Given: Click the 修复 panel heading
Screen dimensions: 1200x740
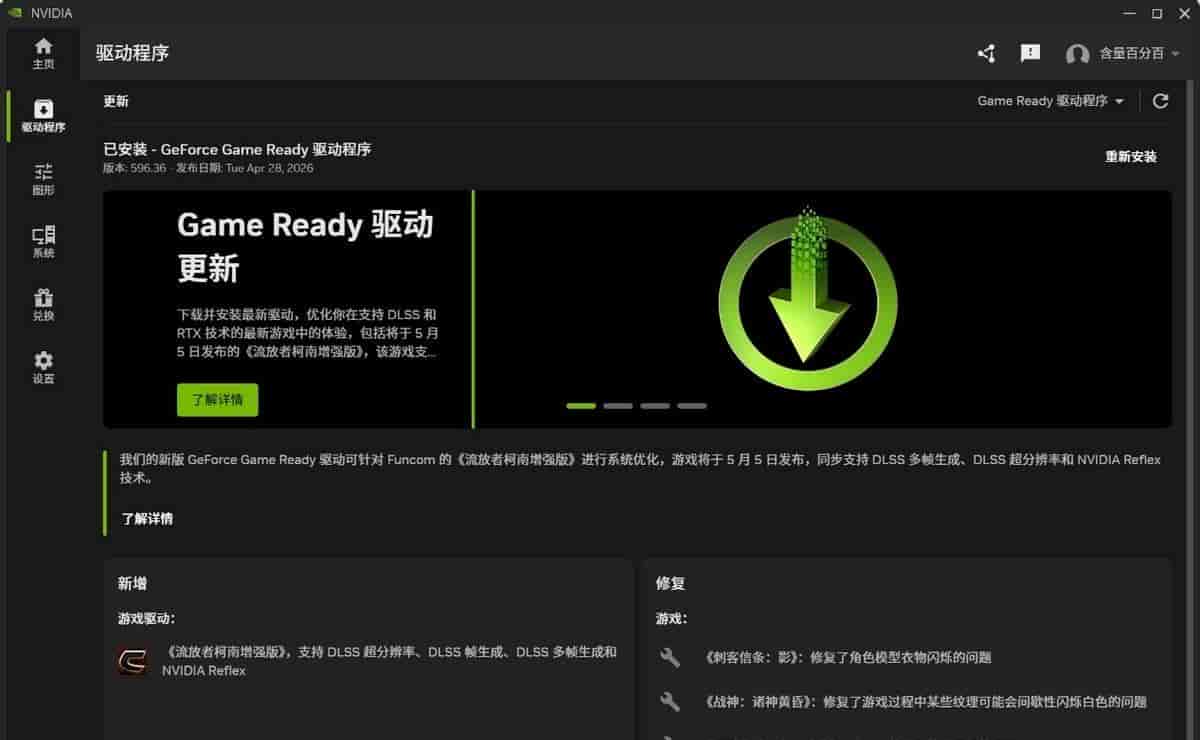Looking at the screenshot, I should [x=670, y=583].
